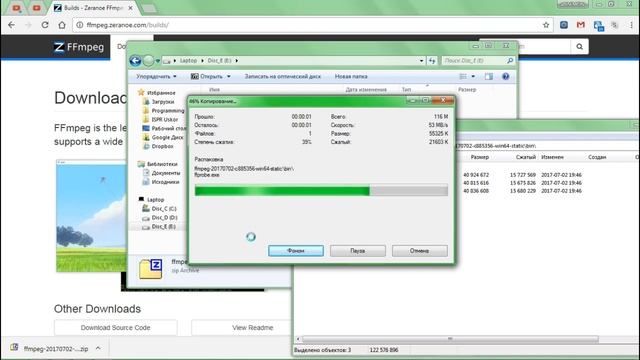Click the Отмена button
640x360 pixels.
(420, 251)
